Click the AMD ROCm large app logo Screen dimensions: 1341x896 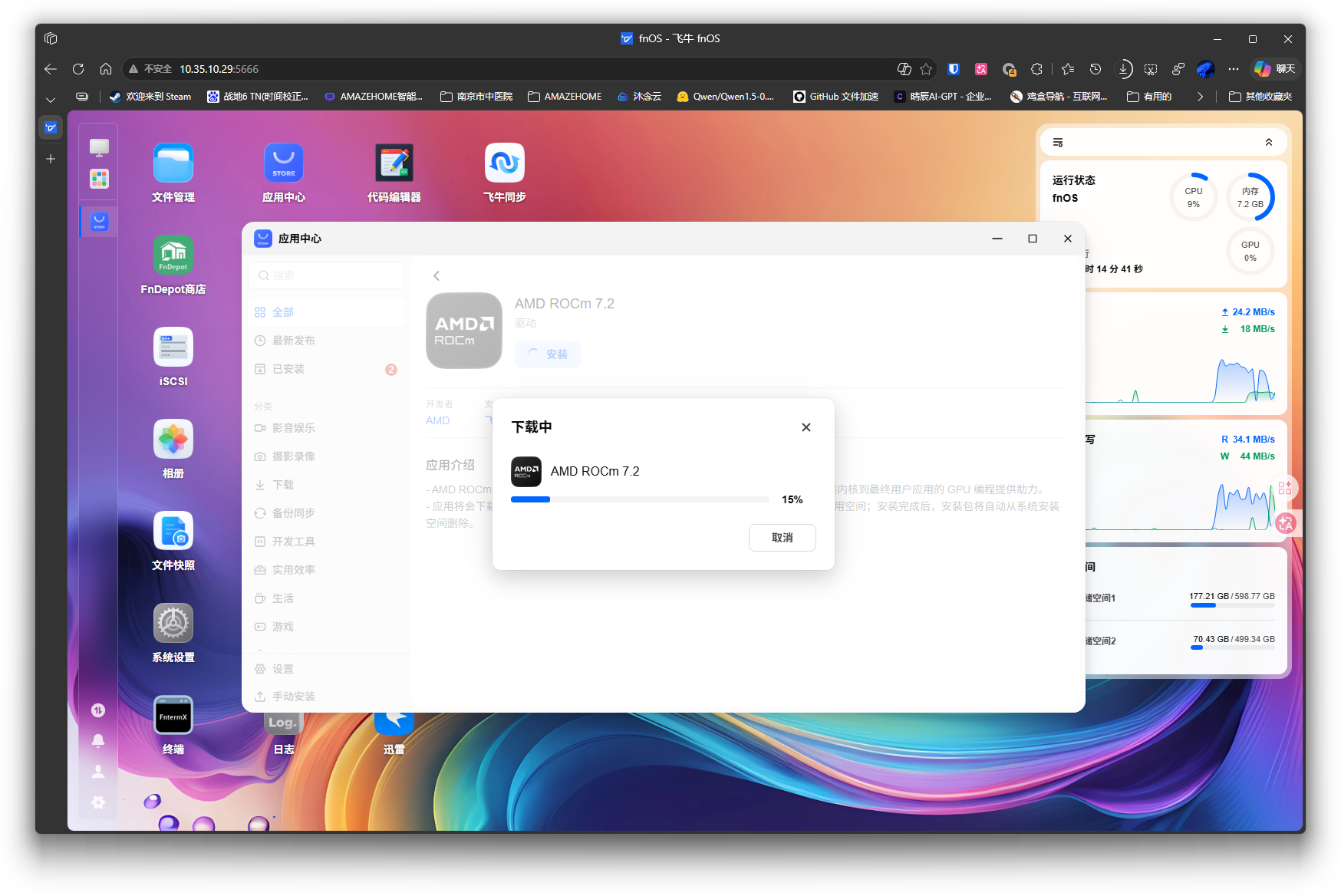464,331
